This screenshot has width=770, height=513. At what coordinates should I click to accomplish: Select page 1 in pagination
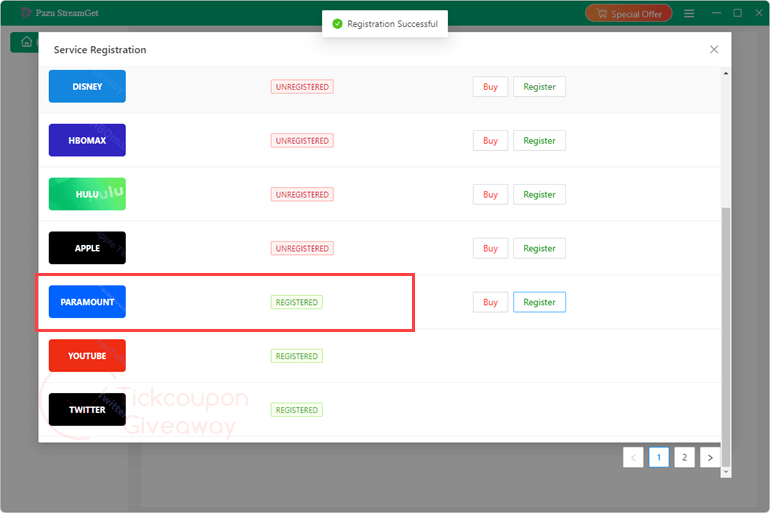coord(659,458)
